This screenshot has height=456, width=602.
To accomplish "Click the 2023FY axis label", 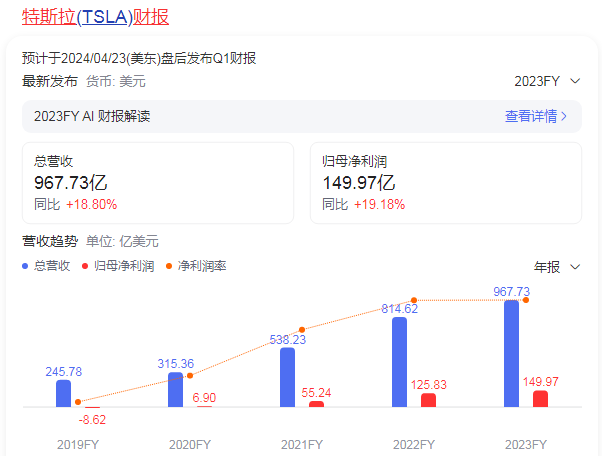I will point(526,444).
